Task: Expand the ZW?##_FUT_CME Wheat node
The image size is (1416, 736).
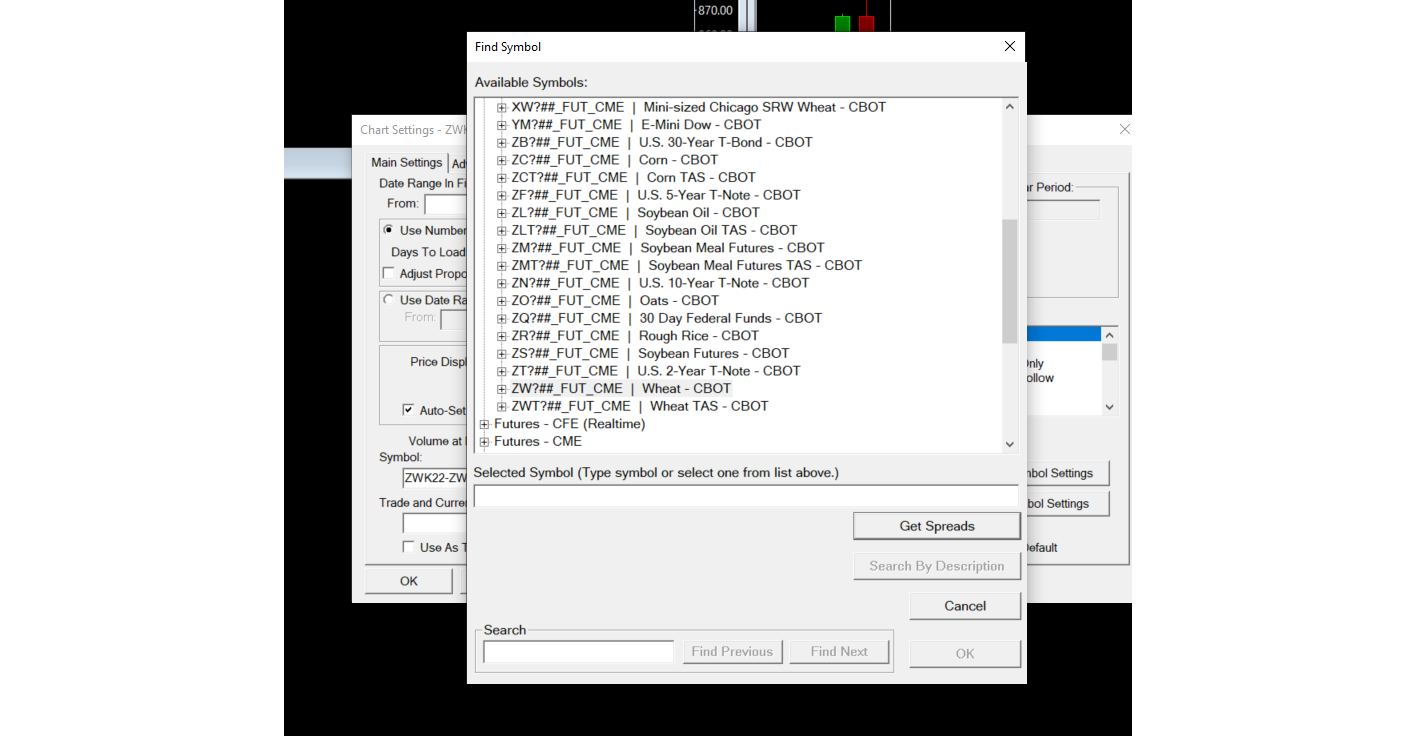Action: [x=502, y=389]
